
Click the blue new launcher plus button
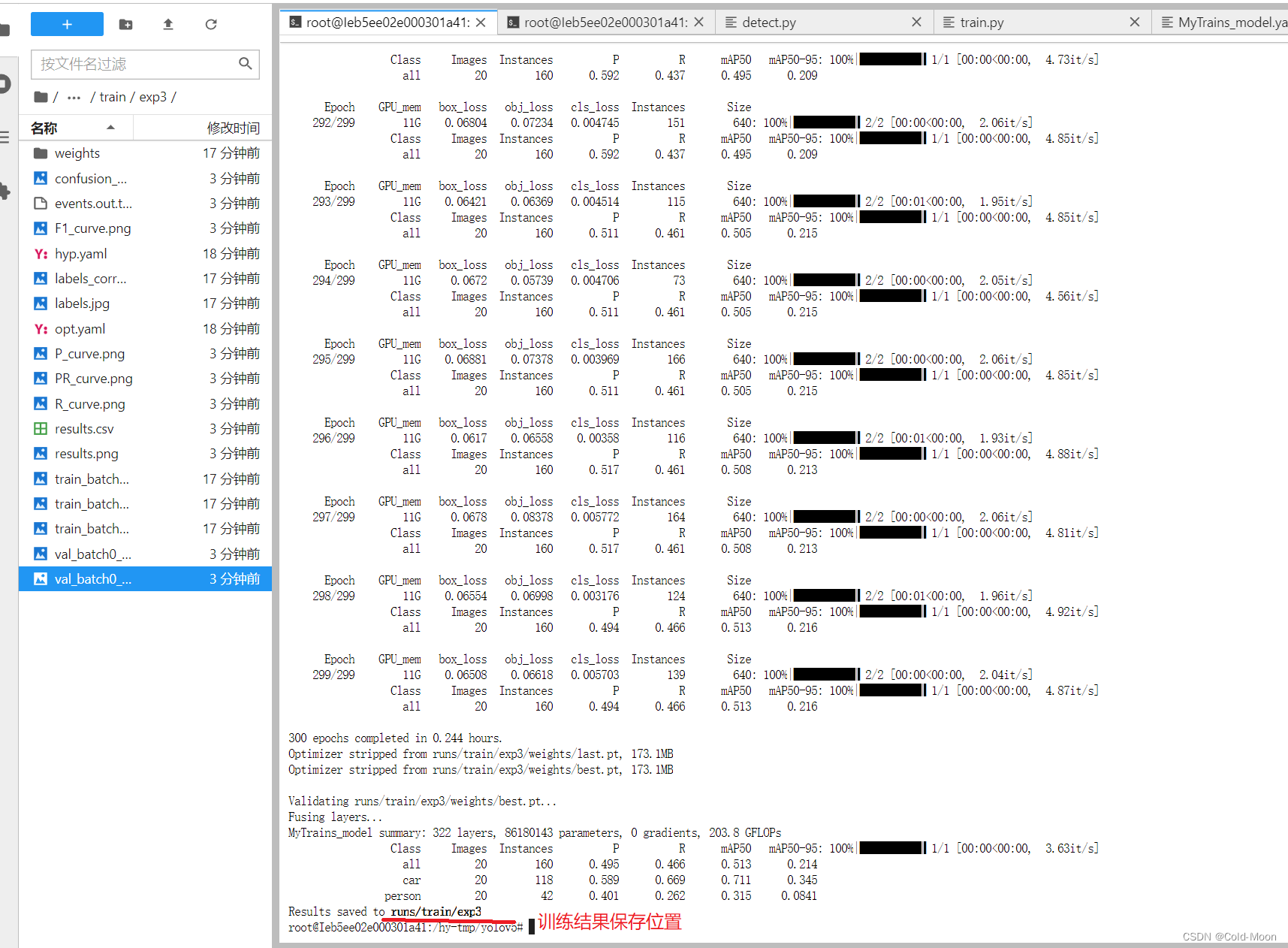click(67, 24)
